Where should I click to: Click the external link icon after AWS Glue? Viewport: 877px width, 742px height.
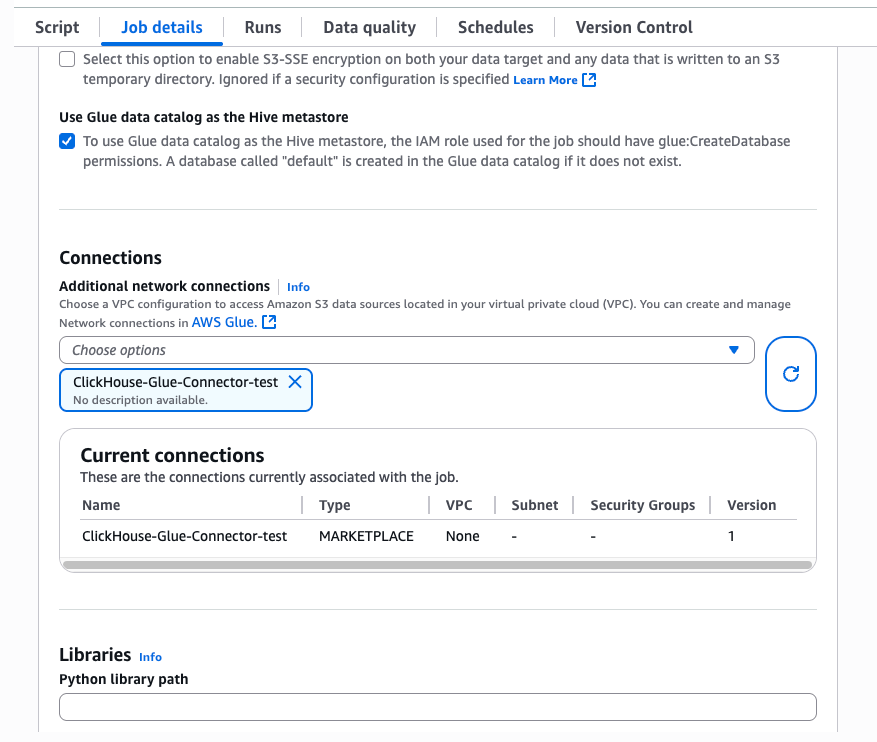pyautogui.click(x=267, y=322)
